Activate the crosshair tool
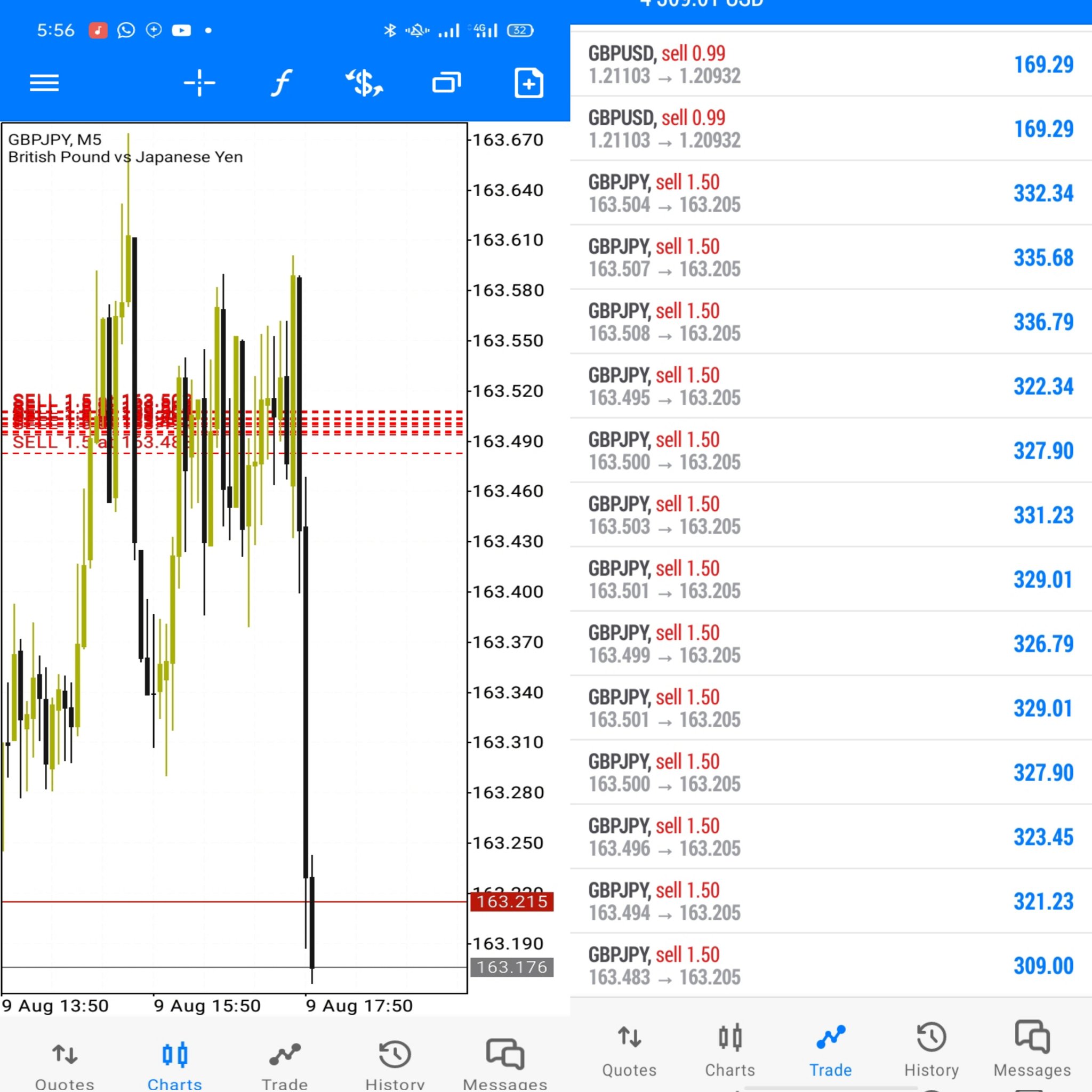 point(199,83)
